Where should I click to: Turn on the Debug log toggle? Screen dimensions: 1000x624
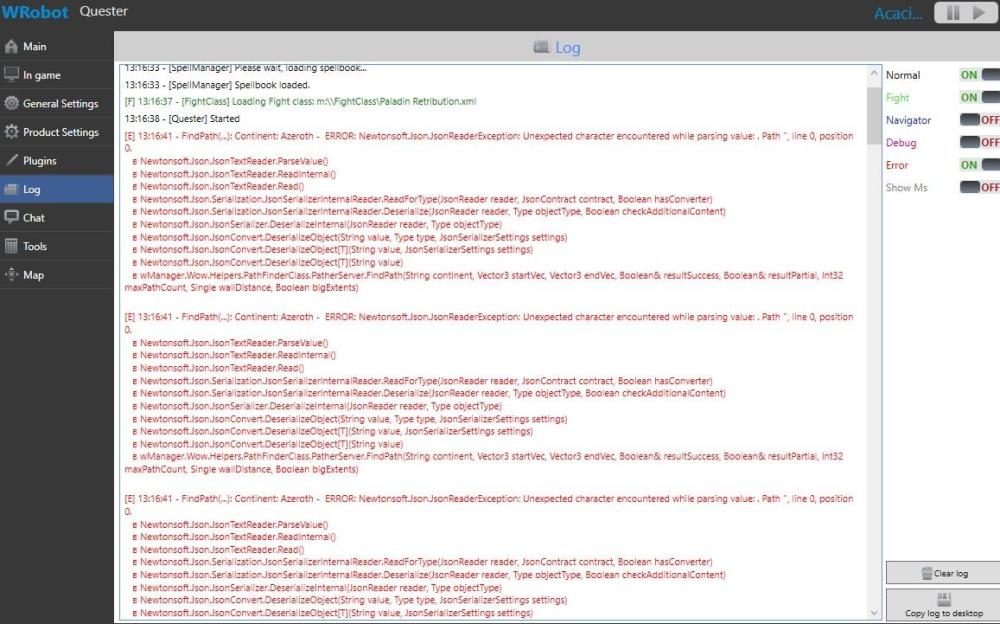tap(980, 142)
